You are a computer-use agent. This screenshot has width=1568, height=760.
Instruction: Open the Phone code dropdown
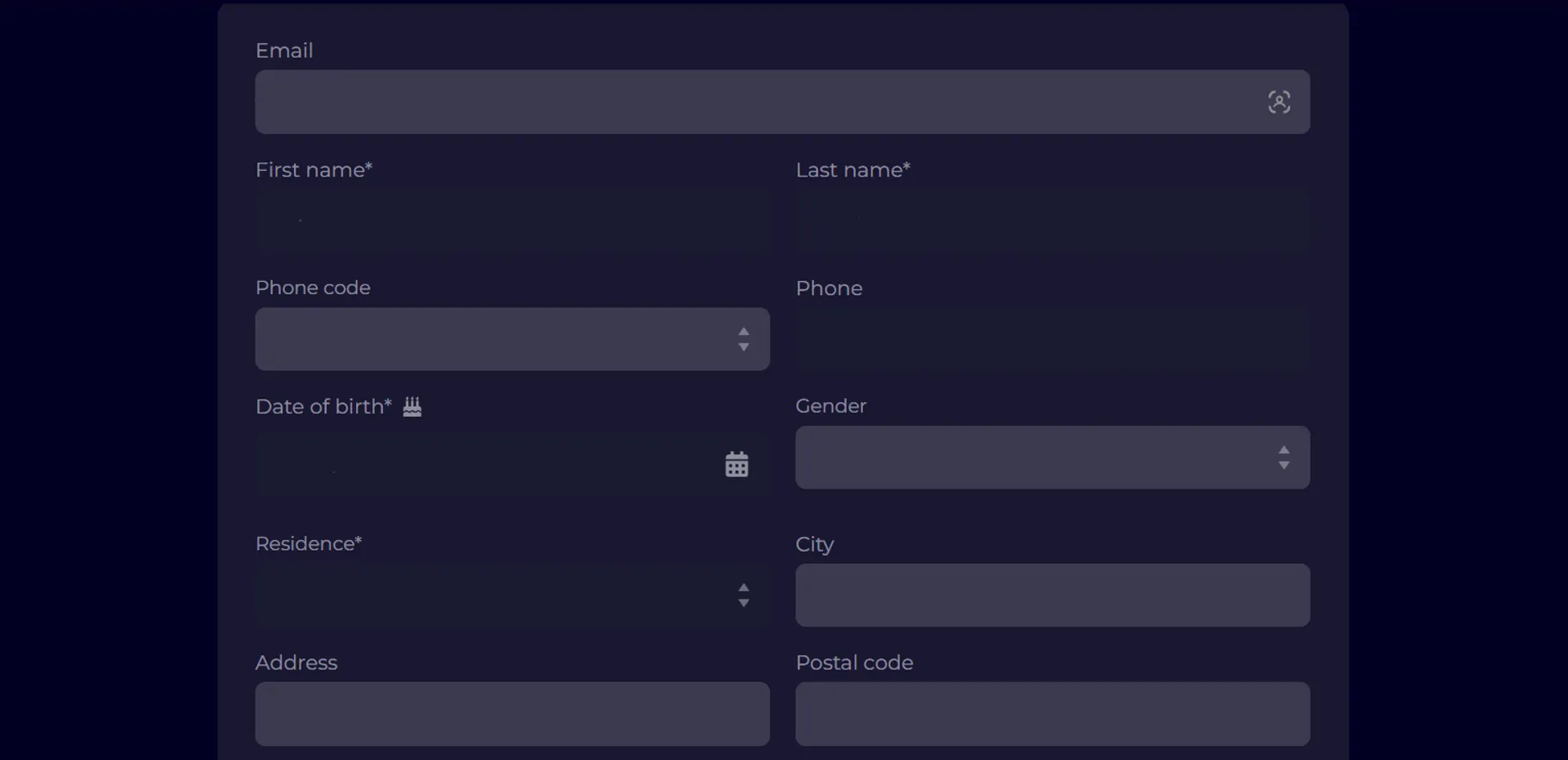[490, 339]
